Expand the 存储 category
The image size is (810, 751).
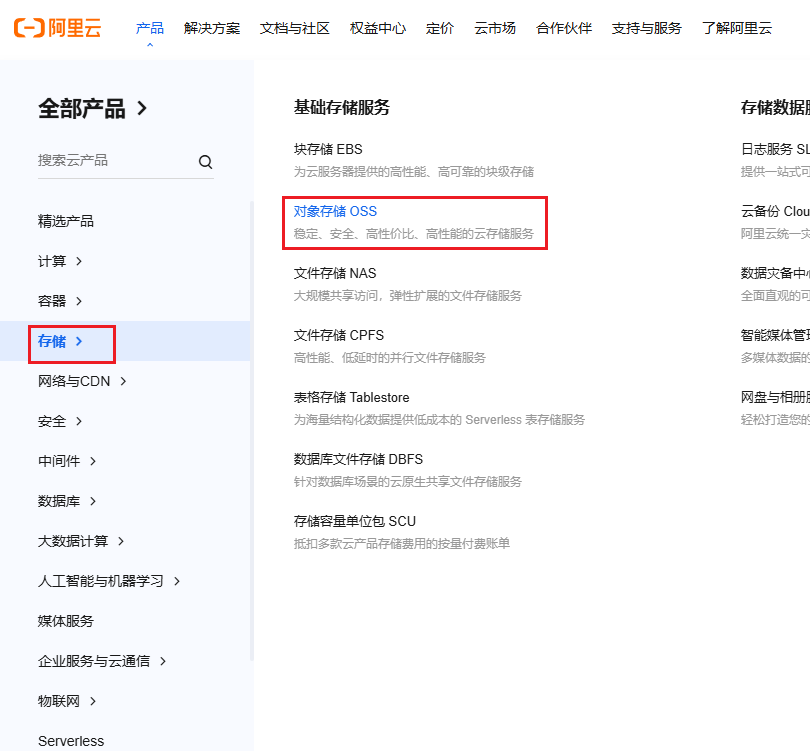(x=60, y=341)
